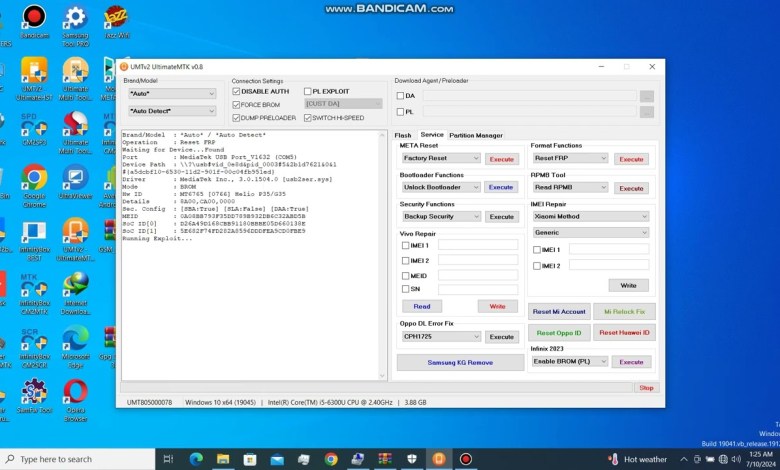The image size is (780, 470).
Task: Toggle the DUMP PRELOADER checkbox
Action: (x=236, y=118)
